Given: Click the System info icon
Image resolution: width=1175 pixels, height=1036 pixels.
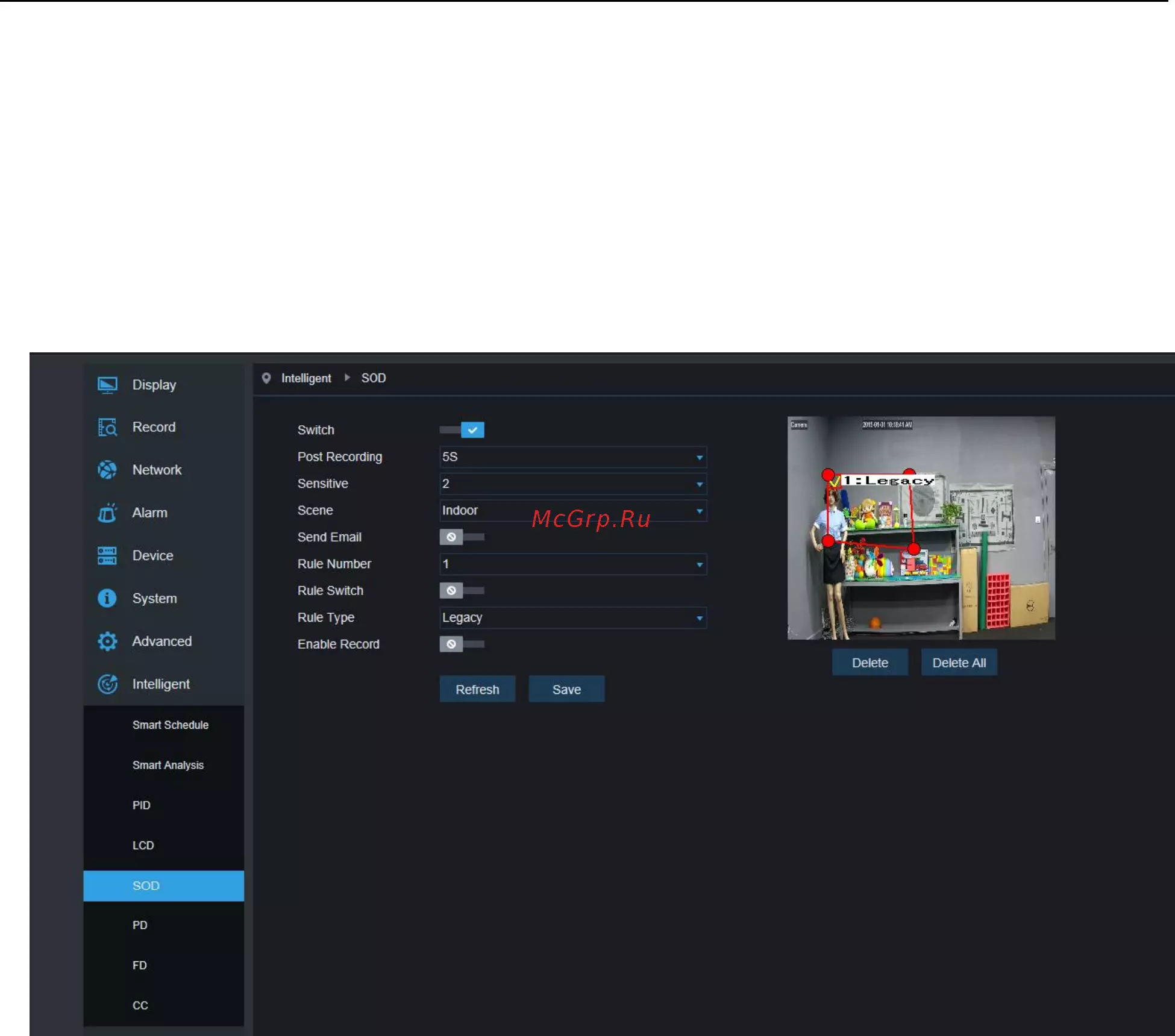Looking at the screenshot, I should point(107,599).
